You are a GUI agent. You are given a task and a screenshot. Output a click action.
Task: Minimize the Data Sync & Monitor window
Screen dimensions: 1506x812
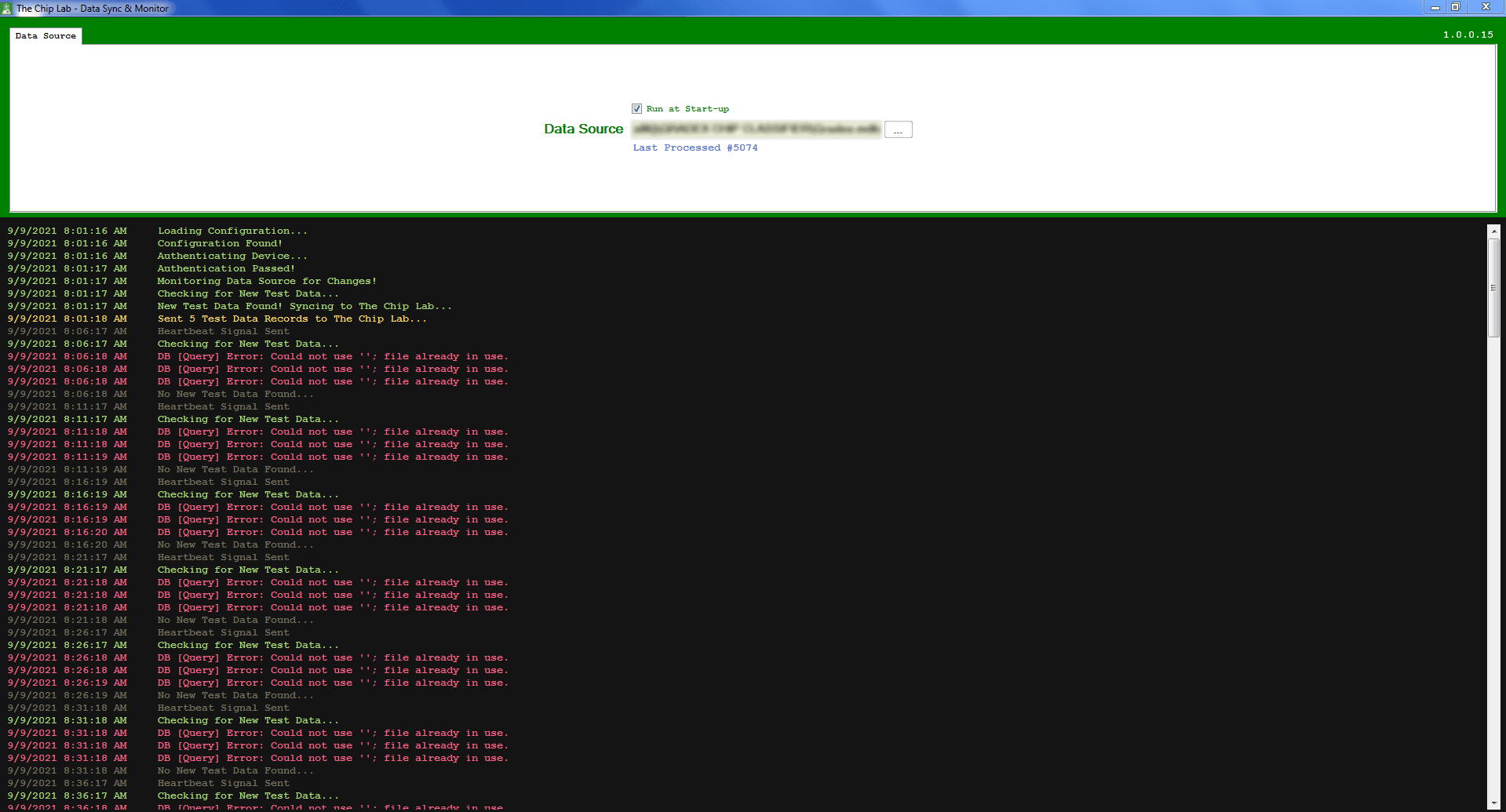pos(1435,7)
